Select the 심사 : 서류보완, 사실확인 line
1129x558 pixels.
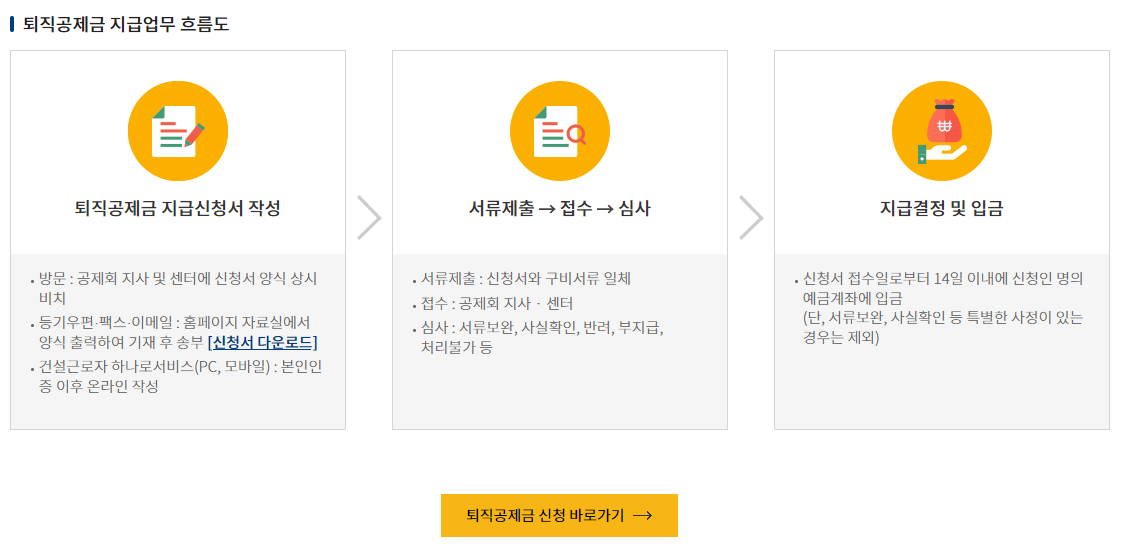542,338
